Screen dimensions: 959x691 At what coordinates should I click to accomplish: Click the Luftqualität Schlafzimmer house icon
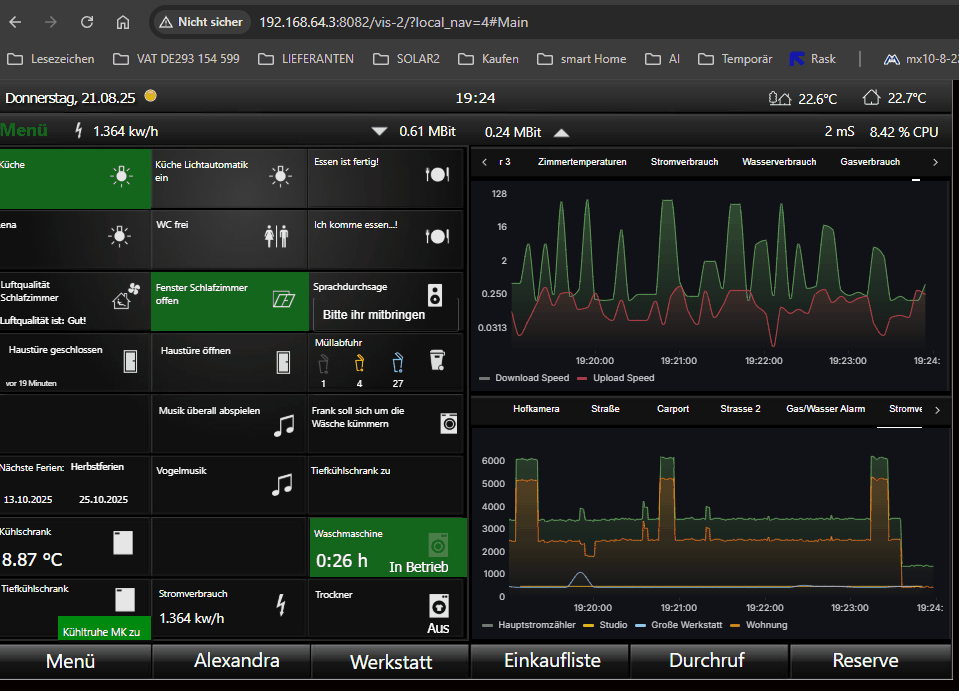pos(122,297)
